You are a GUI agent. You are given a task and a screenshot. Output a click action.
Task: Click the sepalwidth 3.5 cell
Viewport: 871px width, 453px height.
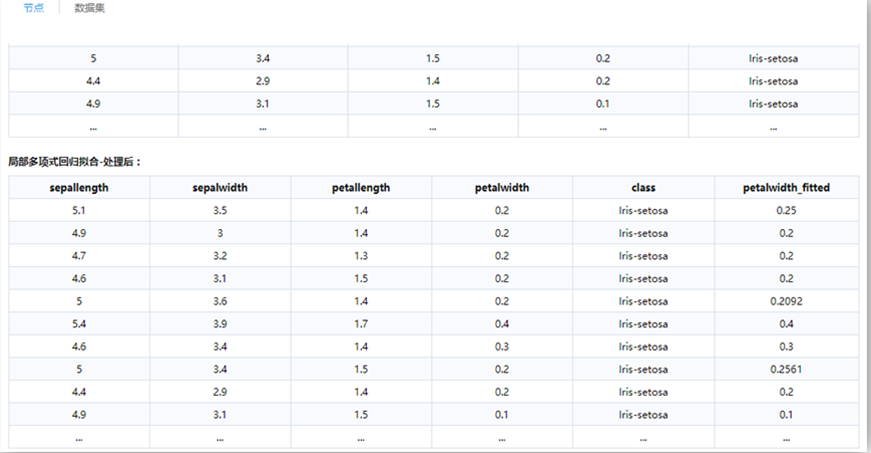tap(220, 210)
